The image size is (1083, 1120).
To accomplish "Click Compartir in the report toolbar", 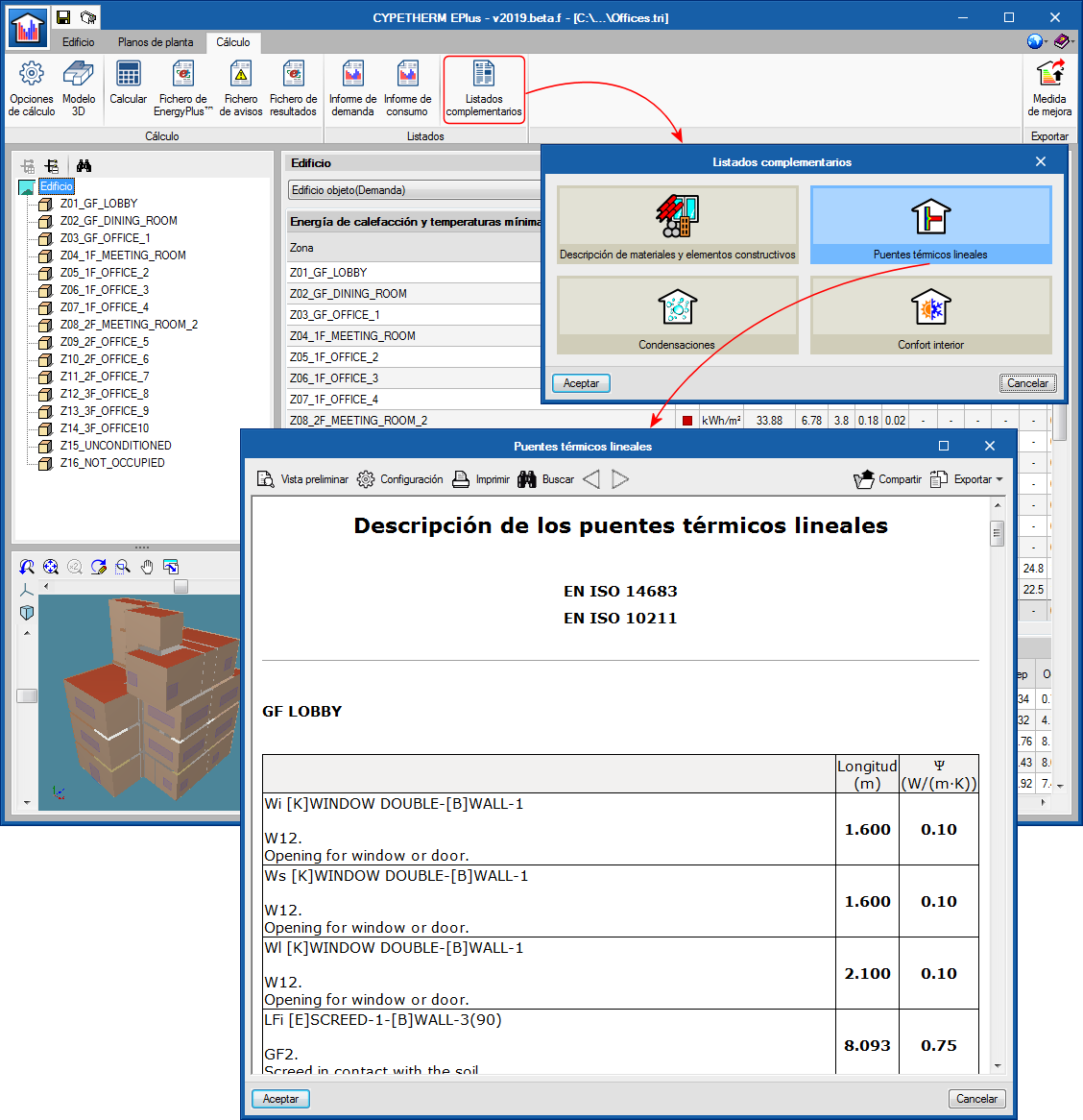I will (887, 479).
